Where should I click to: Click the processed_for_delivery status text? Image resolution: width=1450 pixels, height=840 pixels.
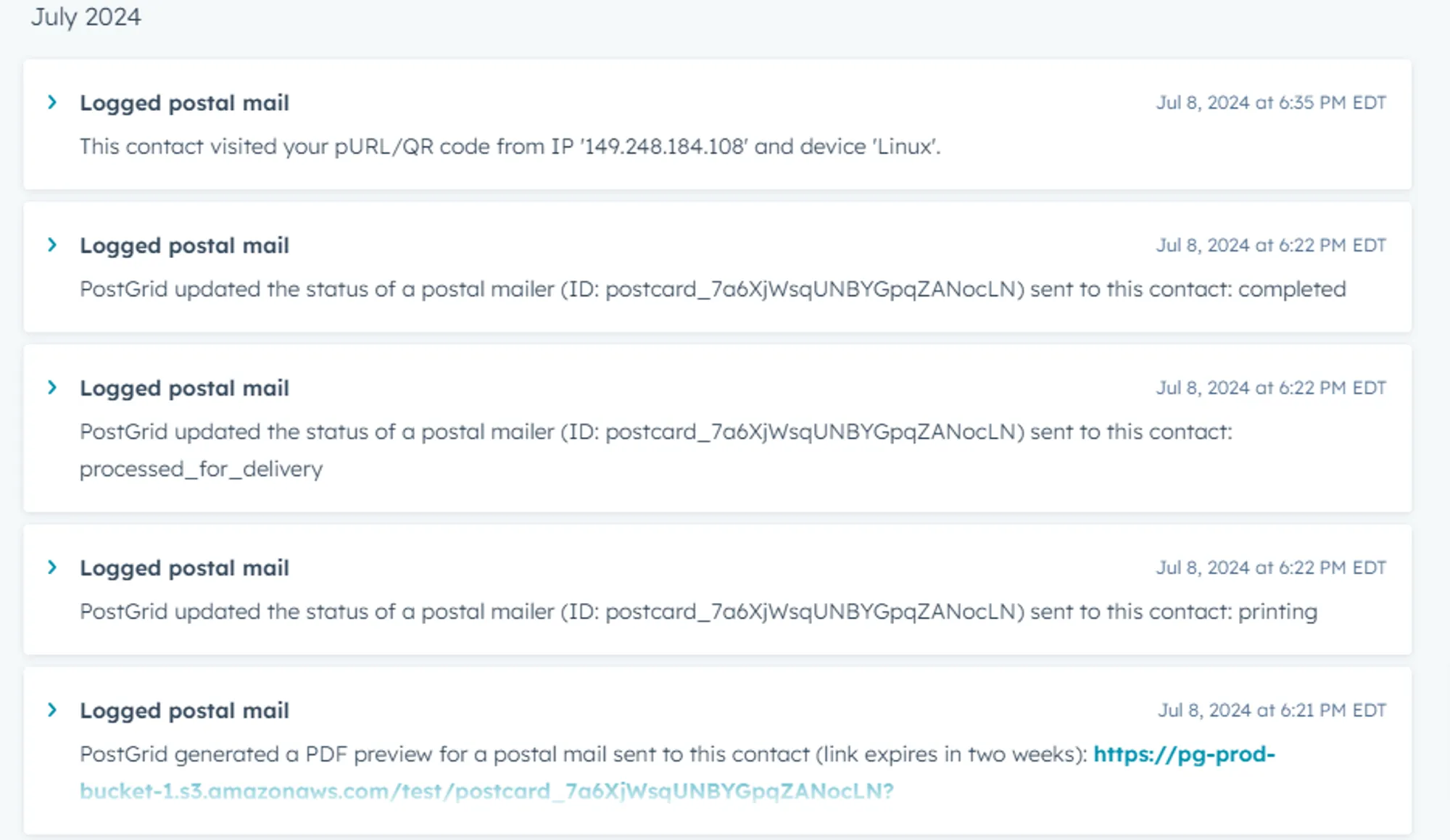[201, 468]
